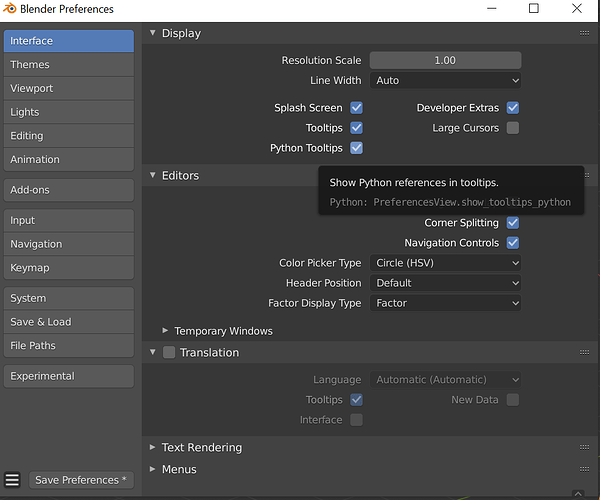Close the Blender Preferences window
Image resolution: width=600 pixels, height=500 pixels.
[577, 8]
